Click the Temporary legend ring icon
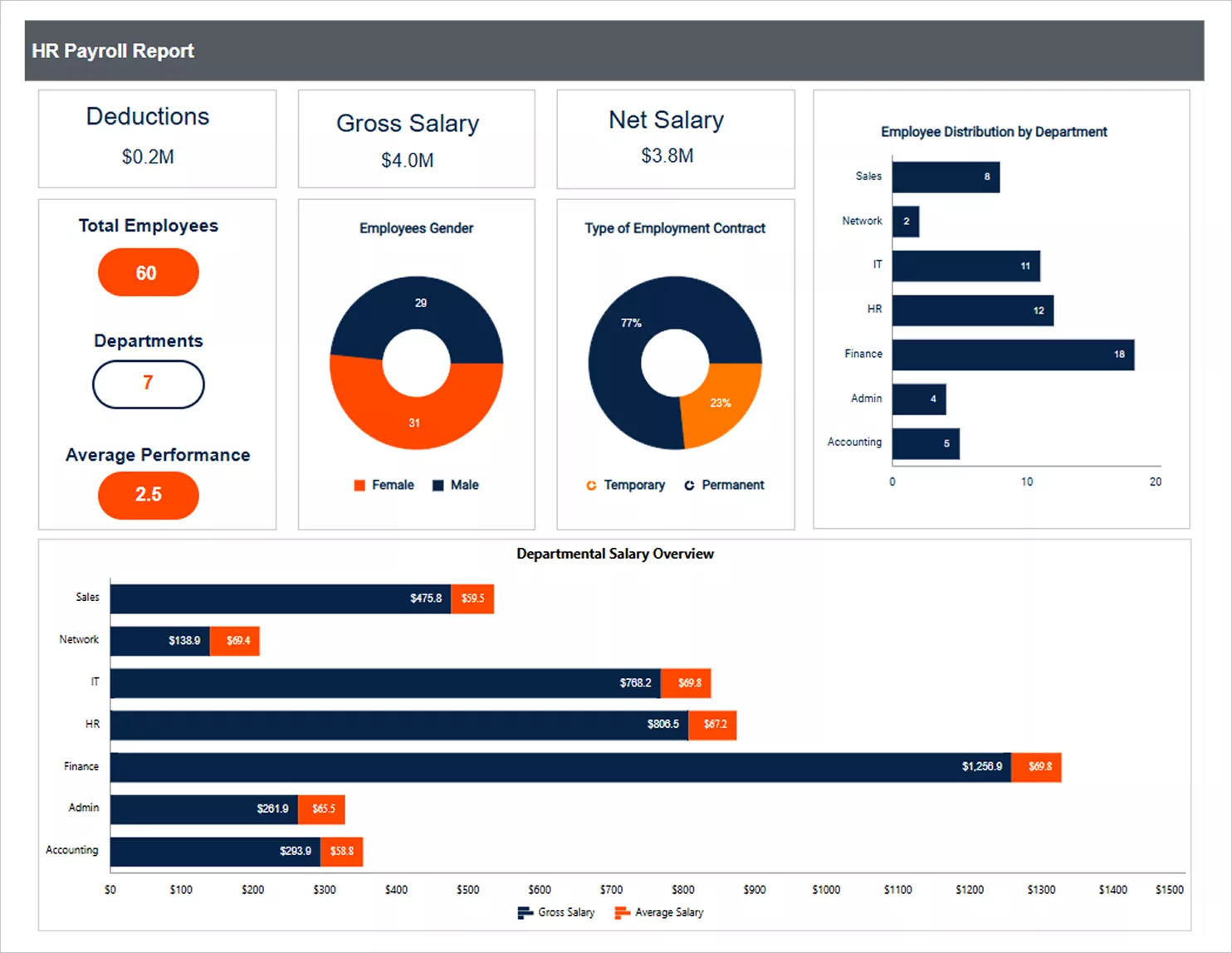The width and height of the screenshot is (1232, 953). point(591,486)
